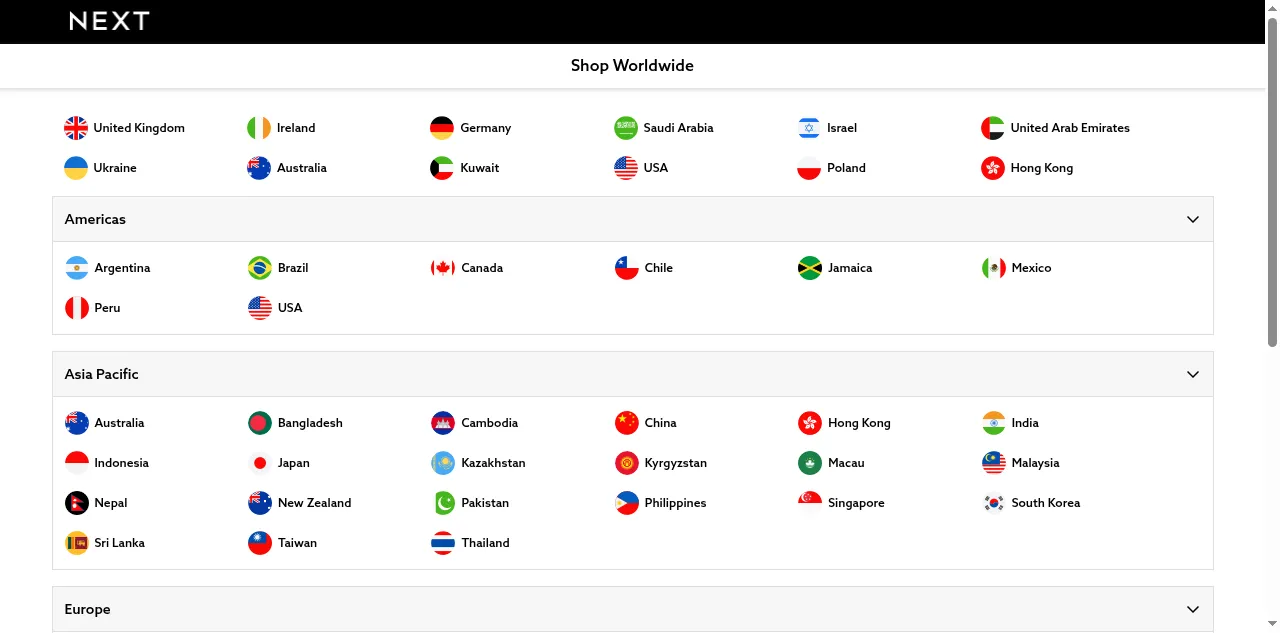Click the South Korea flag icon
Image resolution: width=1280 pixels, height=633 pixels.
click(993, 503)
